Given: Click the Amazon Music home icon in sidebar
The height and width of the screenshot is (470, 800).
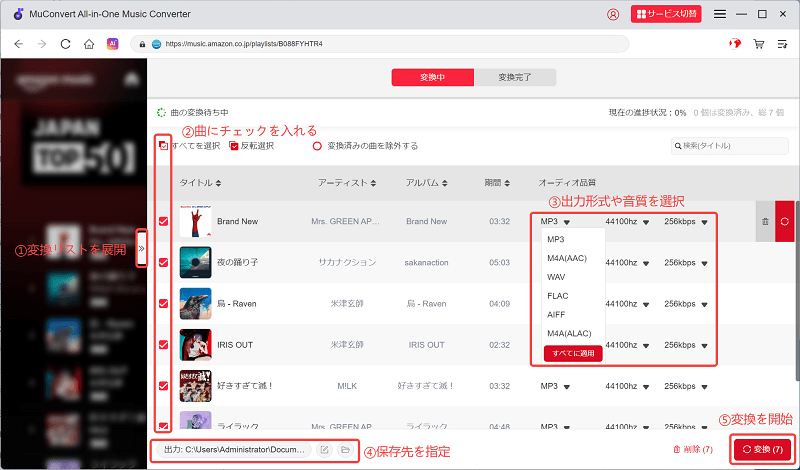Looking at the screenshot, I should pos(132,79).
